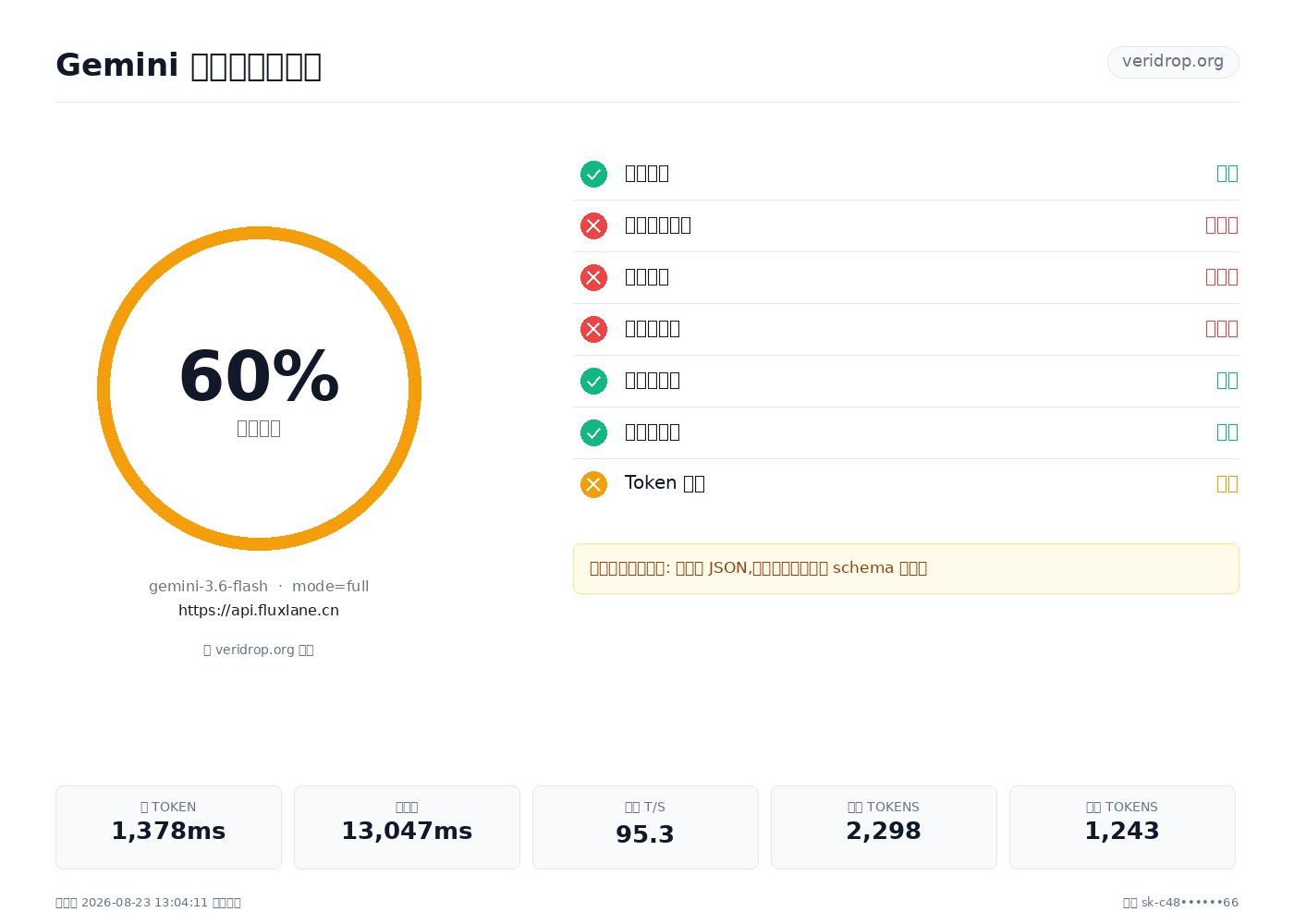Click the 13,047ms latency card
This screenshot has height=924, width=1294.
(x=407, y=827)
